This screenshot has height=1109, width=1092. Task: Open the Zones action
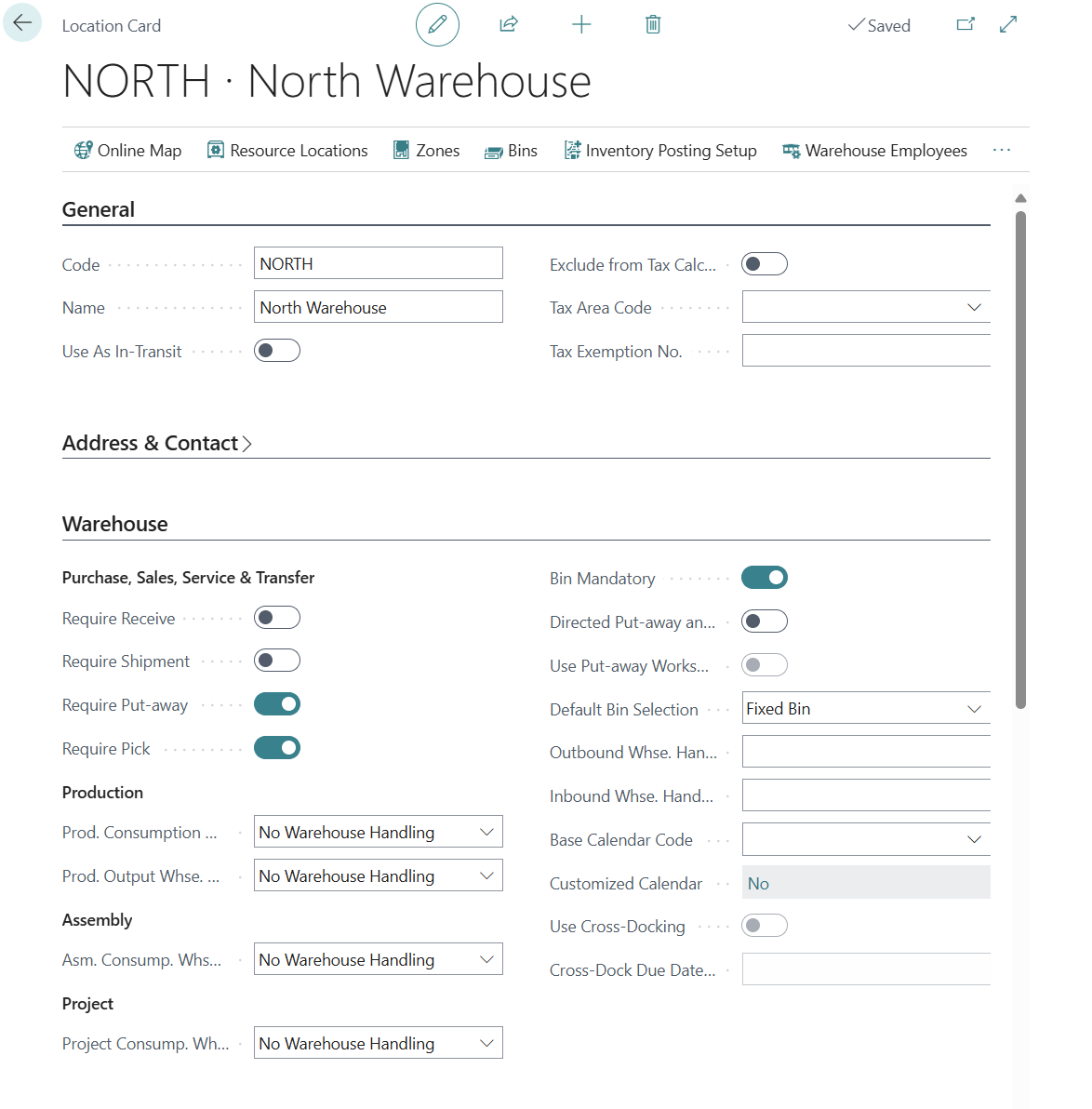[x=426, y=151]
